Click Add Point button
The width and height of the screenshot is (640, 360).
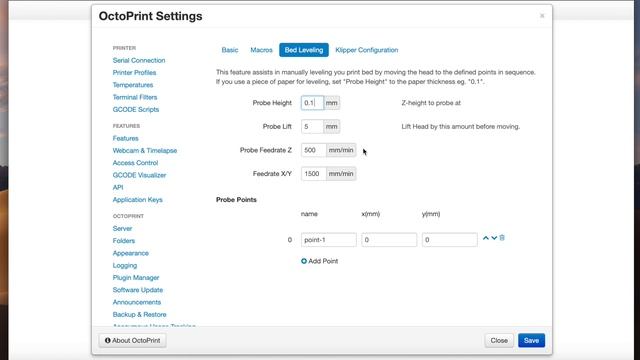319,261
